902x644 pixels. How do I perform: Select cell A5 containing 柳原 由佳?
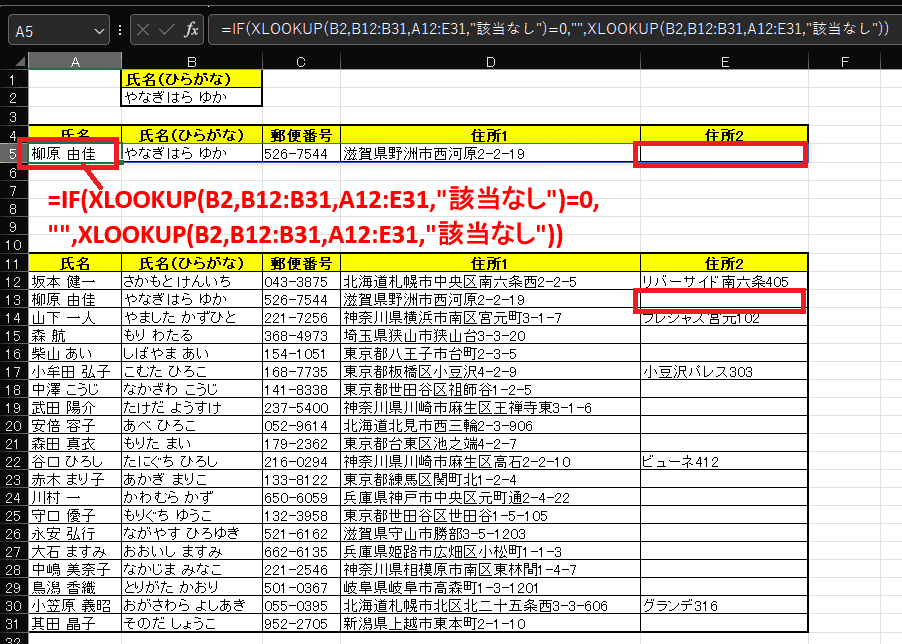coord(74,154)
